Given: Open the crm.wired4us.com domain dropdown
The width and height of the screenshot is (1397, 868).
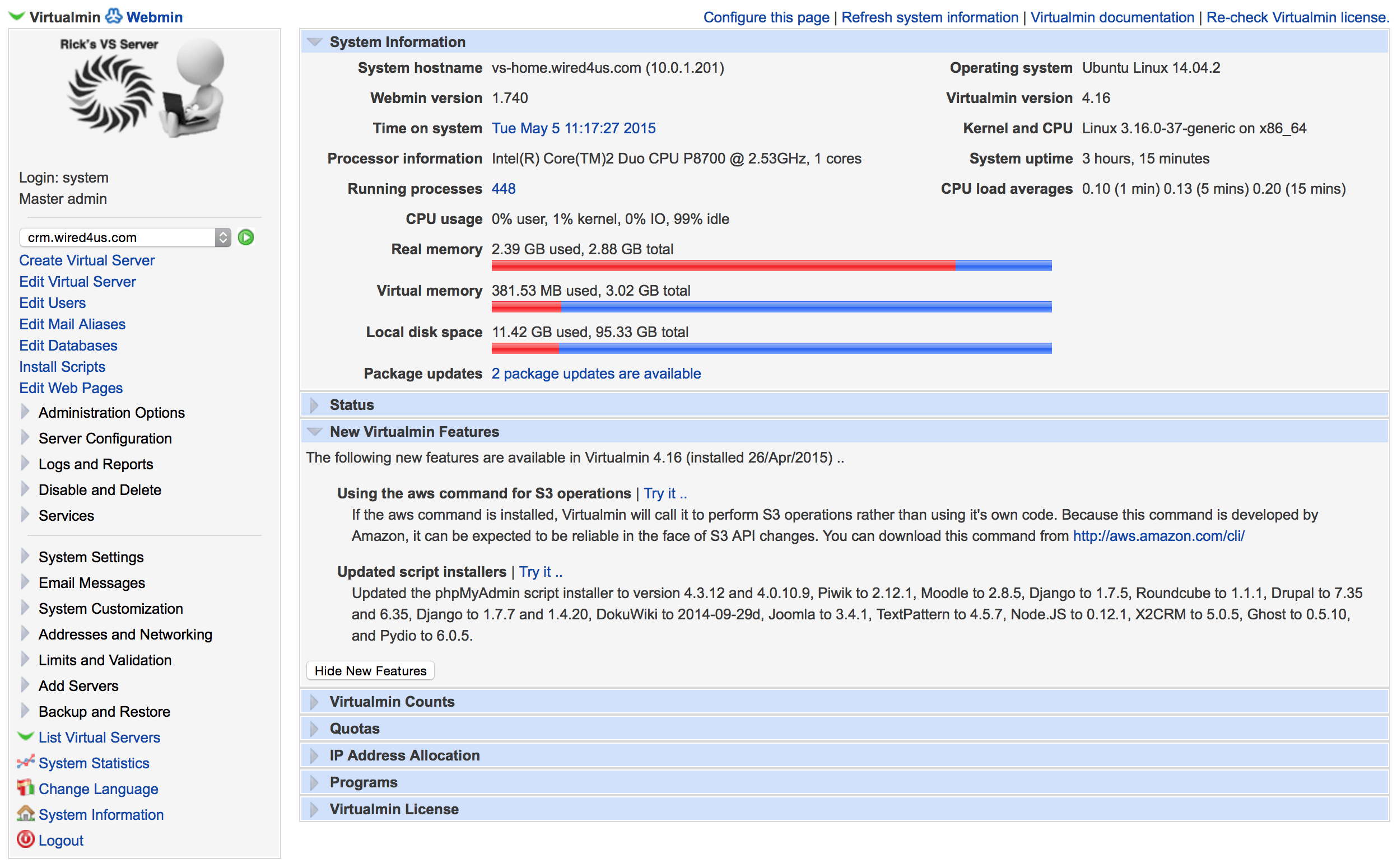Looking at the screenshot, I should [125, 237].
